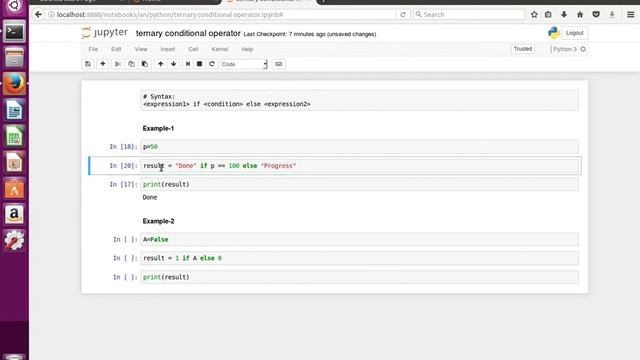Open Amazon launcher in the dock
640x360 pixels.
(x=14, y=214)
